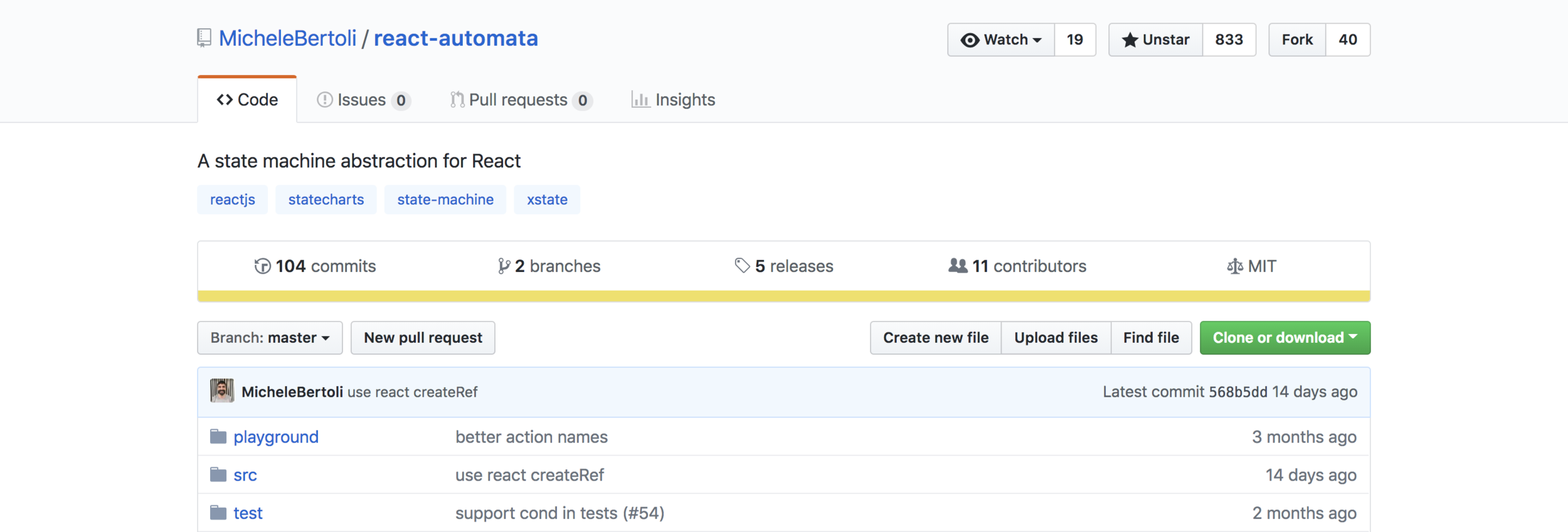View the 833 stargazers count
1568x532 pixels.
(x=1229, y=40)
